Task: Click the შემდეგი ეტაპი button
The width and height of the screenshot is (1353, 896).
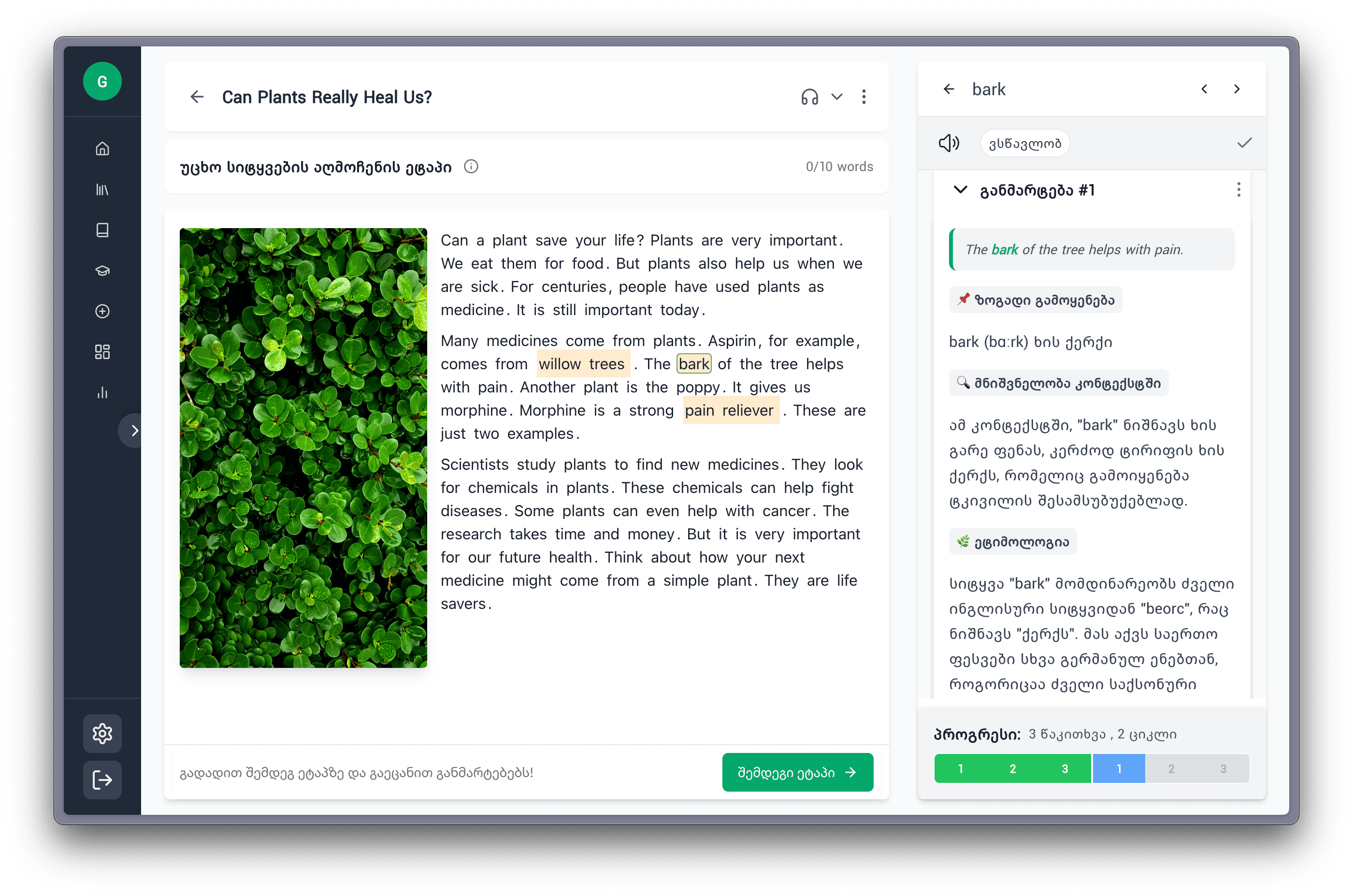Action: (797, 772)
